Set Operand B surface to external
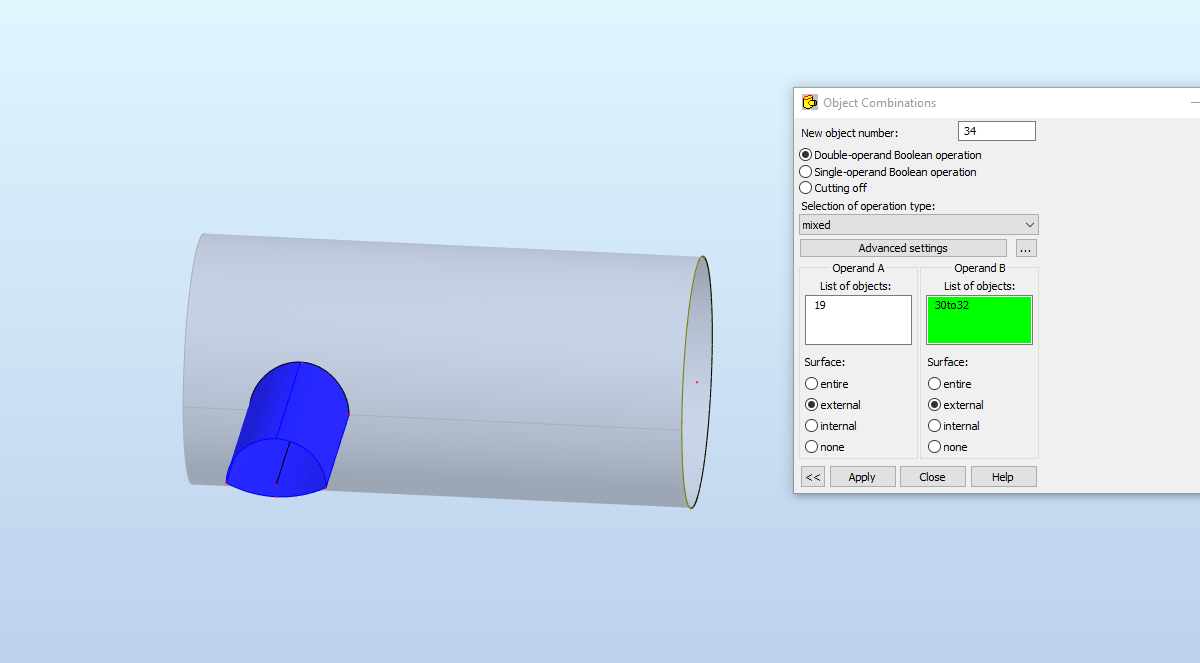 pos(934,405)
